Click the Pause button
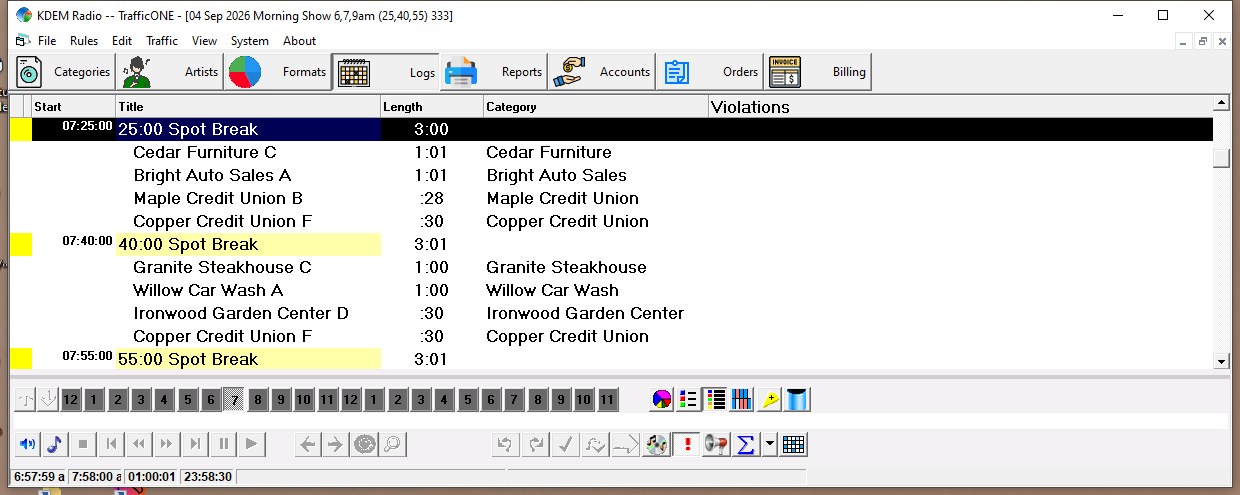 point(224,444)
